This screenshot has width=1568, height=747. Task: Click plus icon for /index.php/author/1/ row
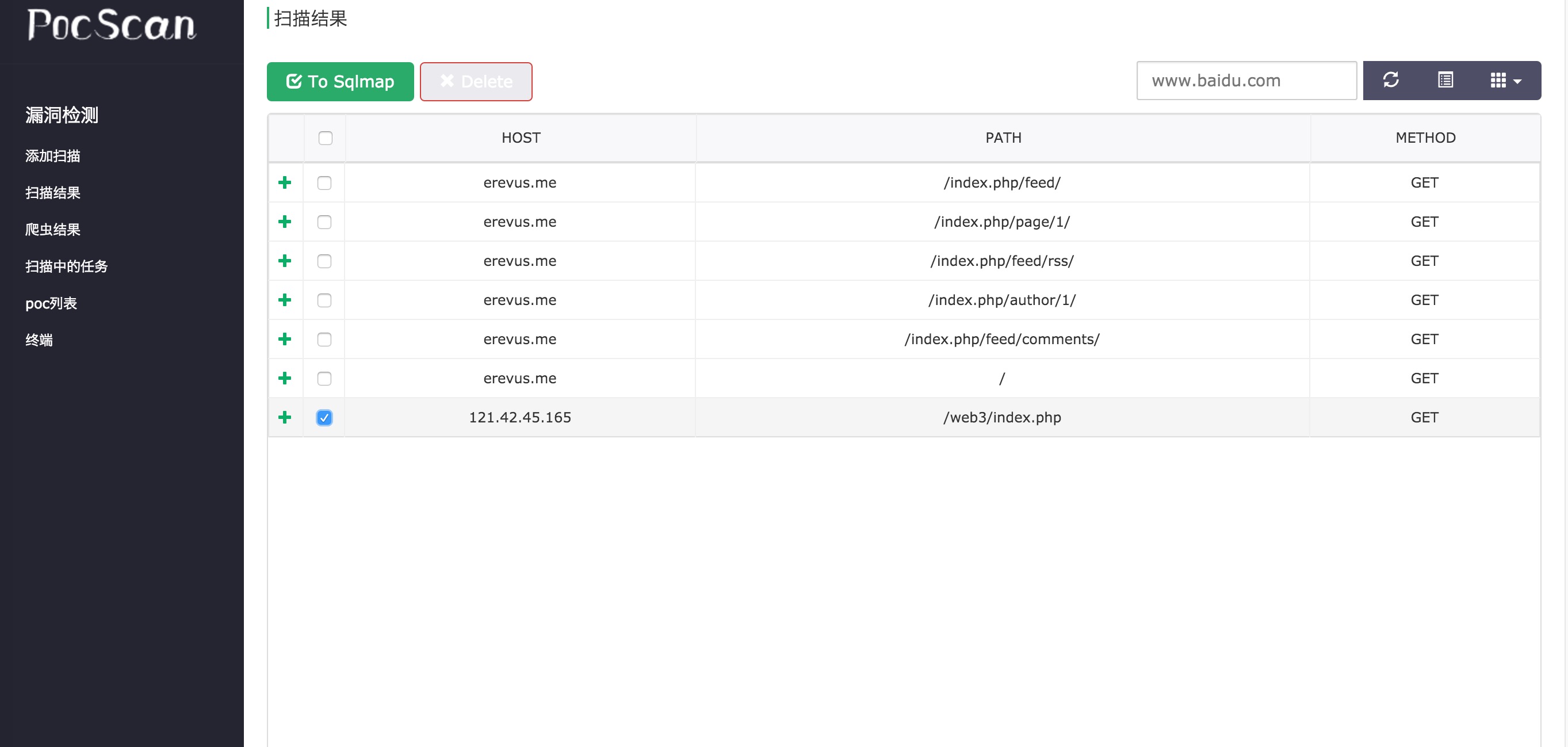pos(284,299)
